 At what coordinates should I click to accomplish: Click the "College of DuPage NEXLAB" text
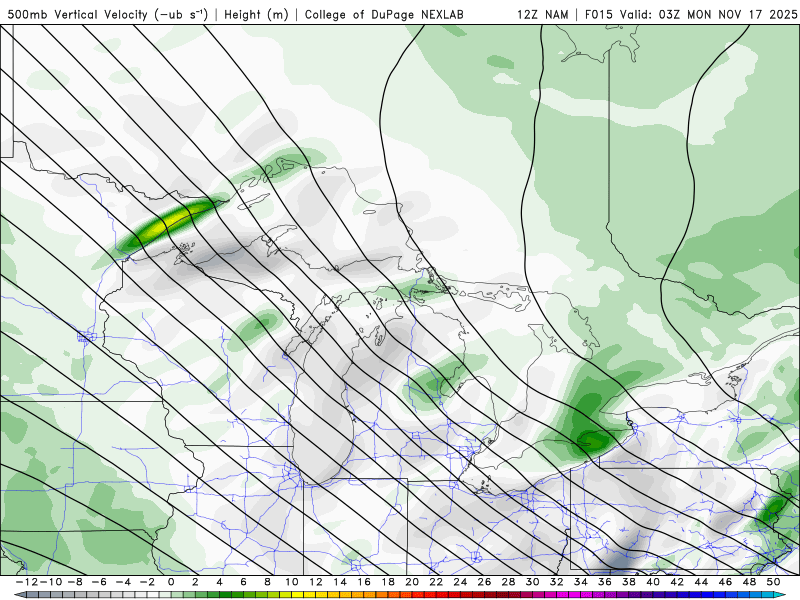coord(384,14)
